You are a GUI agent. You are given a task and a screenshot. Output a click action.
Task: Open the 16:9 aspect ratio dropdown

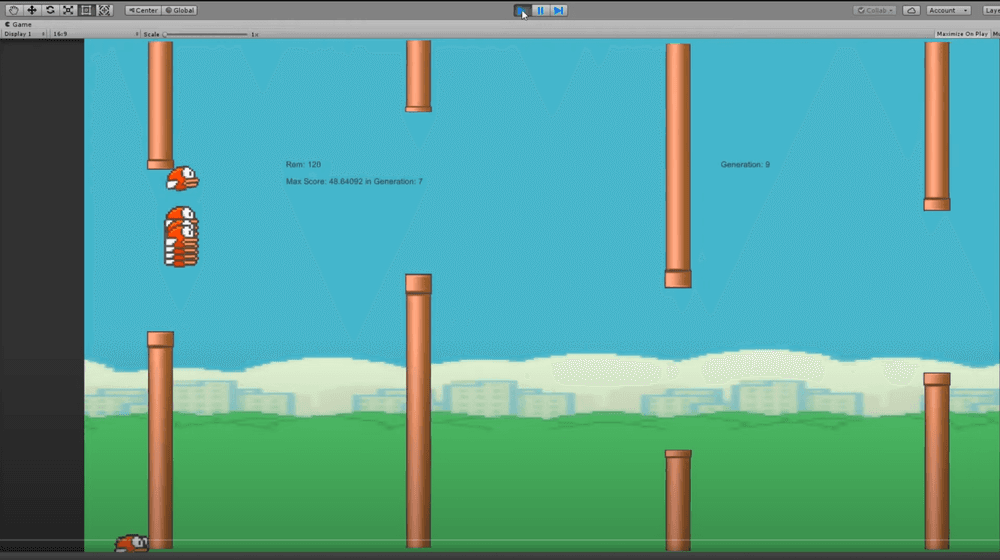pyautogui.click(x=94, y=34)
